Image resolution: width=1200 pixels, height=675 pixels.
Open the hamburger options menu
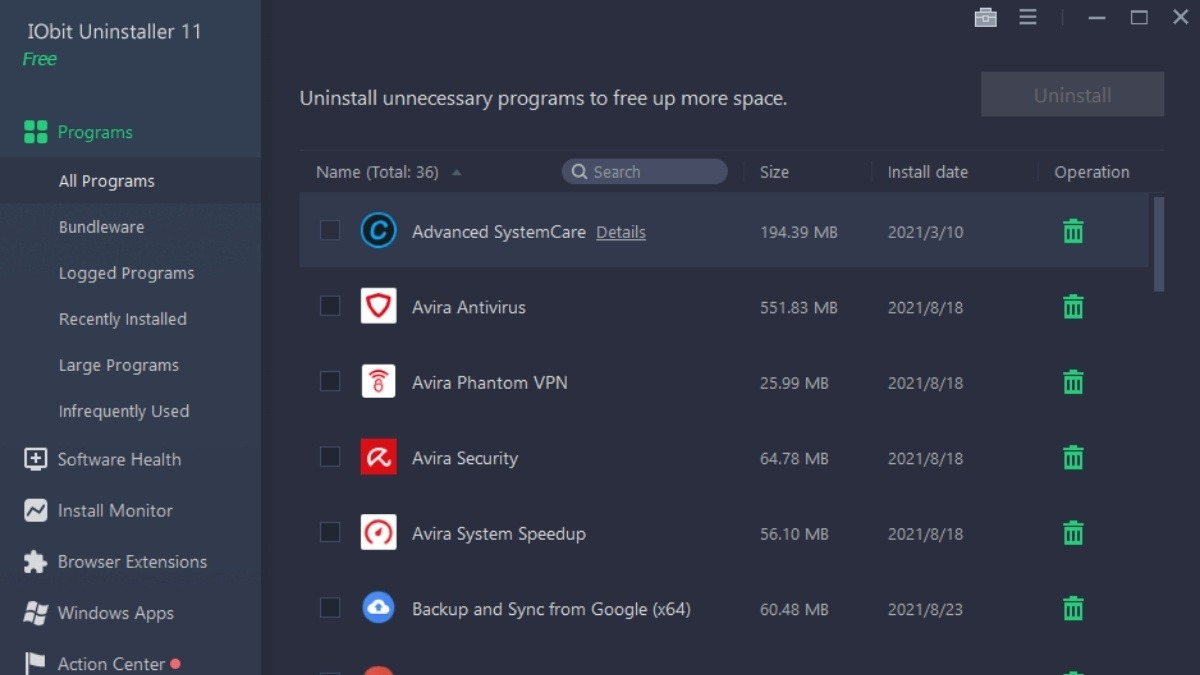[x=1028, y=18]
